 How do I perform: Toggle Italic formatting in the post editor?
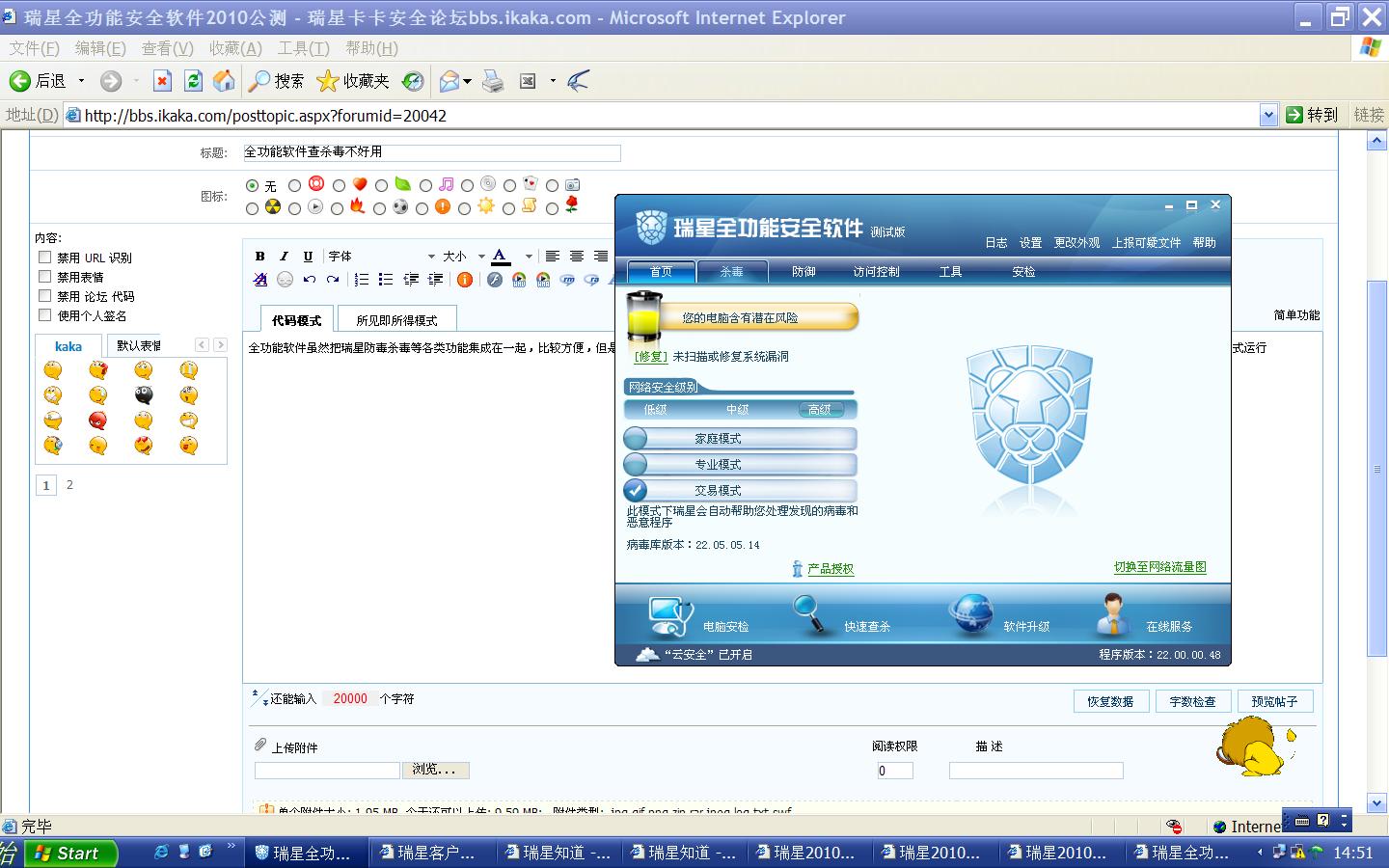tap(284, 257)
